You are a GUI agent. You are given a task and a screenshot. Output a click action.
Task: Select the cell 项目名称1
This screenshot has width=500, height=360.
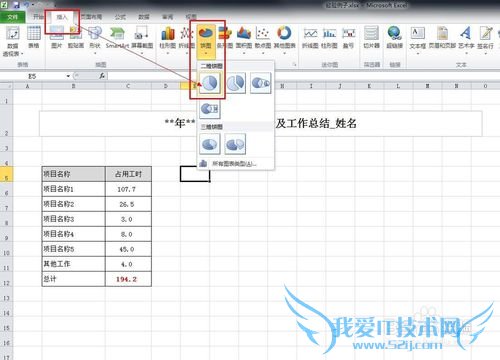coord(74,189)
